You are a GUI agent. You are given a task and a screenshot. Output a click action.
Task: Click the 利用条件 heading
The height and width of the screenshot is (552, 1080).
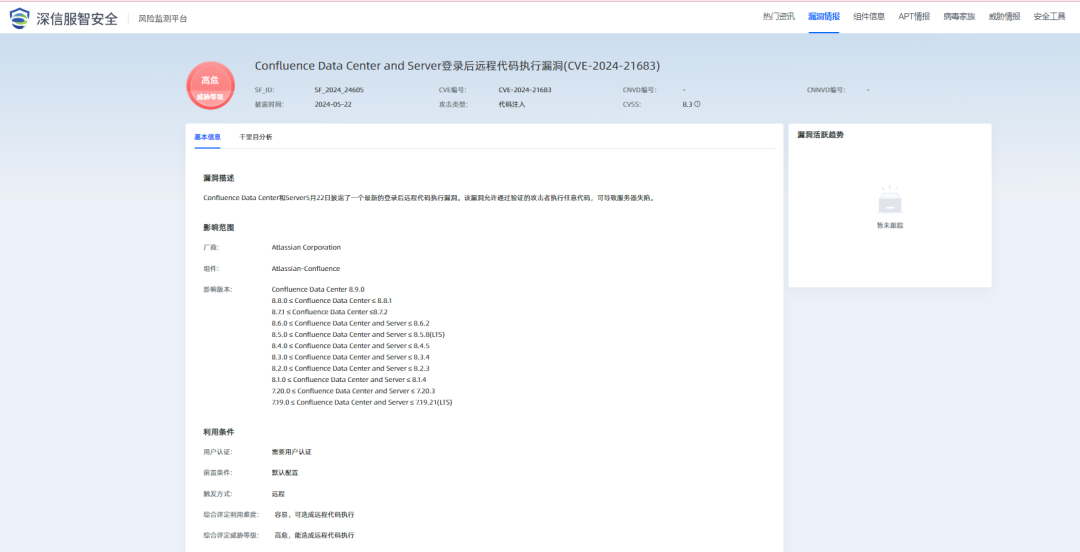tap(219, 432)
